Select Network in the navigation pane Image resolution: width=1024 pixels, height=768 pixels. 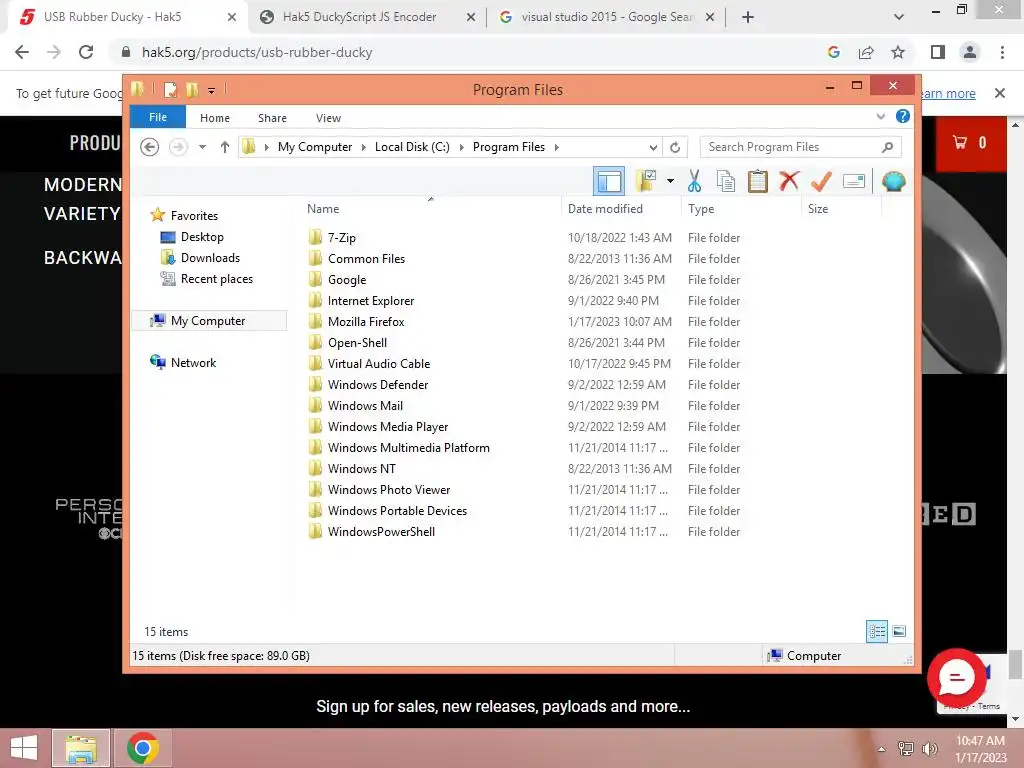point(193,362)
